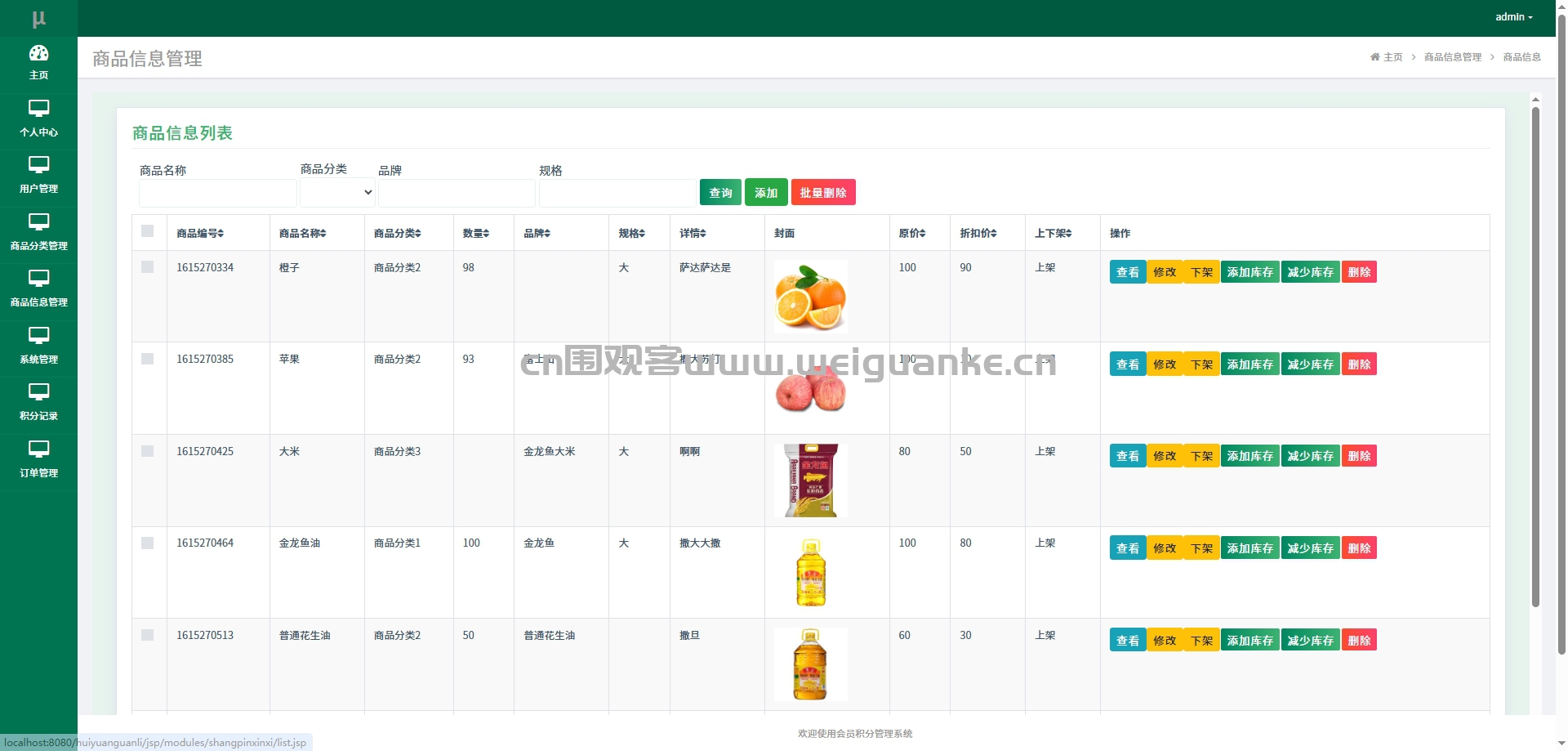Click 修改 for 普通花生油 row

point(1165,640)
